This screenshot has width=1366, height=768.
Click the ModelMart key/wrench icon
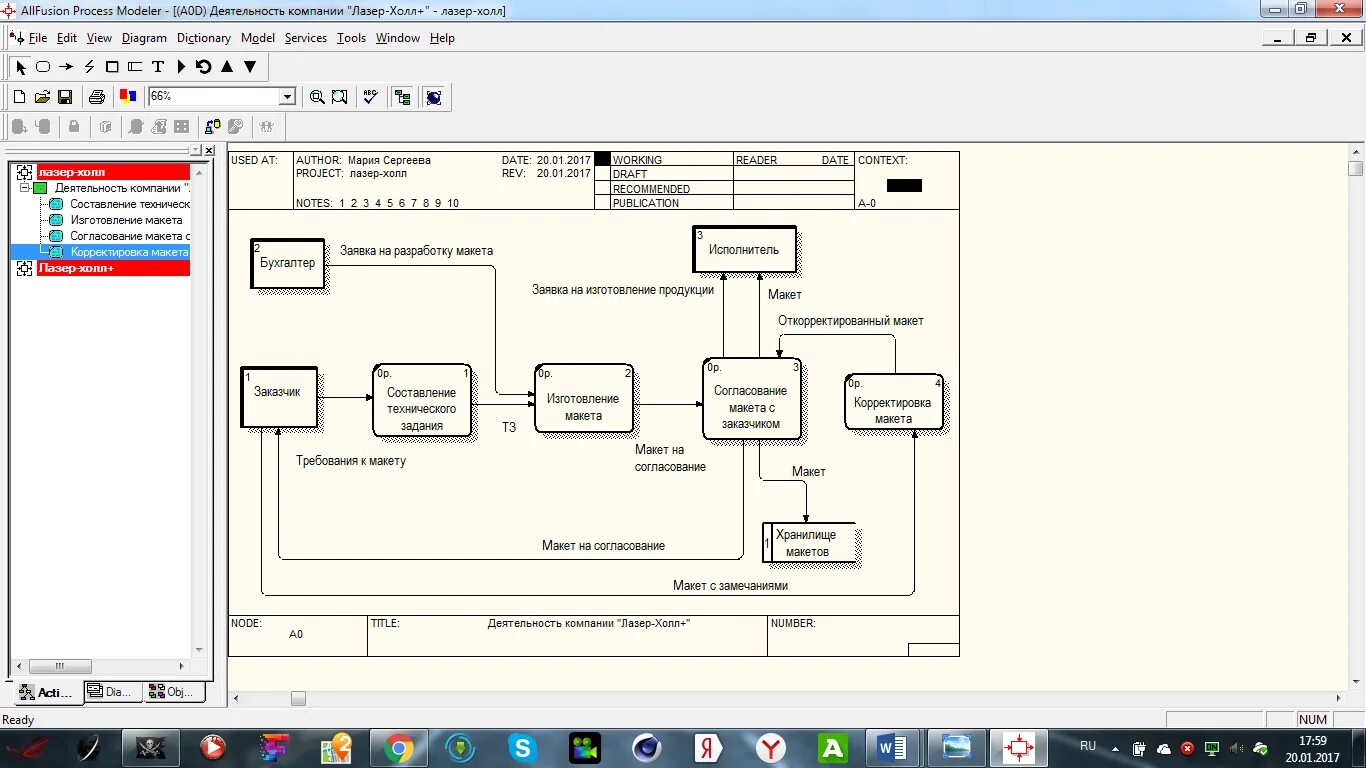pyautogui.click(x=236, y=127)
